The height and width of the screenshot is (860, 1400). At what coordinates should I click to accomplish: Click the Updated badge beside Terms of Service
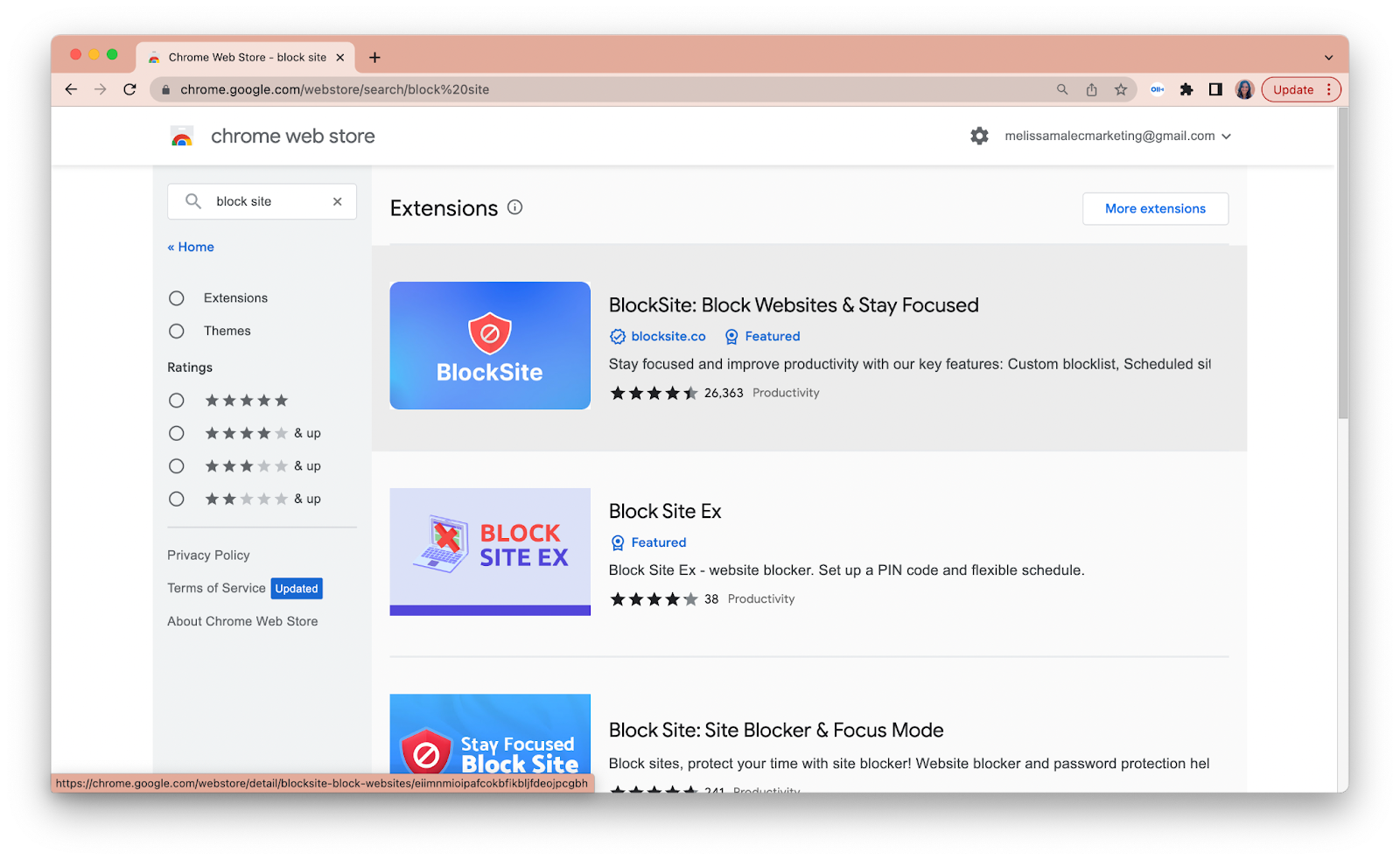click(297, 589)
